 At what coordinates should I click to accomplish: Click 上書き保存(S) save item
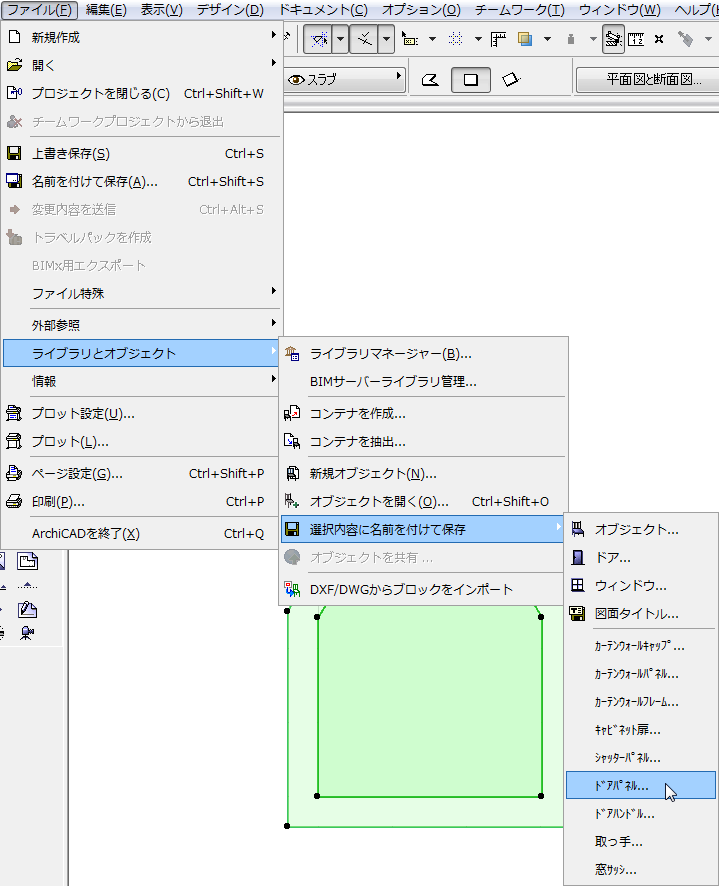coord(142,153)
